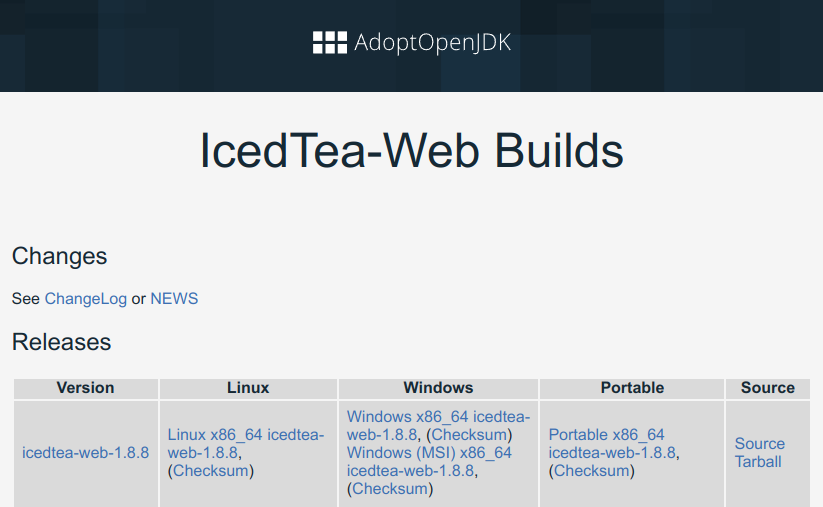823x507 pixels.
Task: Open Checksum for Windows x86_64 build
Action: point(469,435)
